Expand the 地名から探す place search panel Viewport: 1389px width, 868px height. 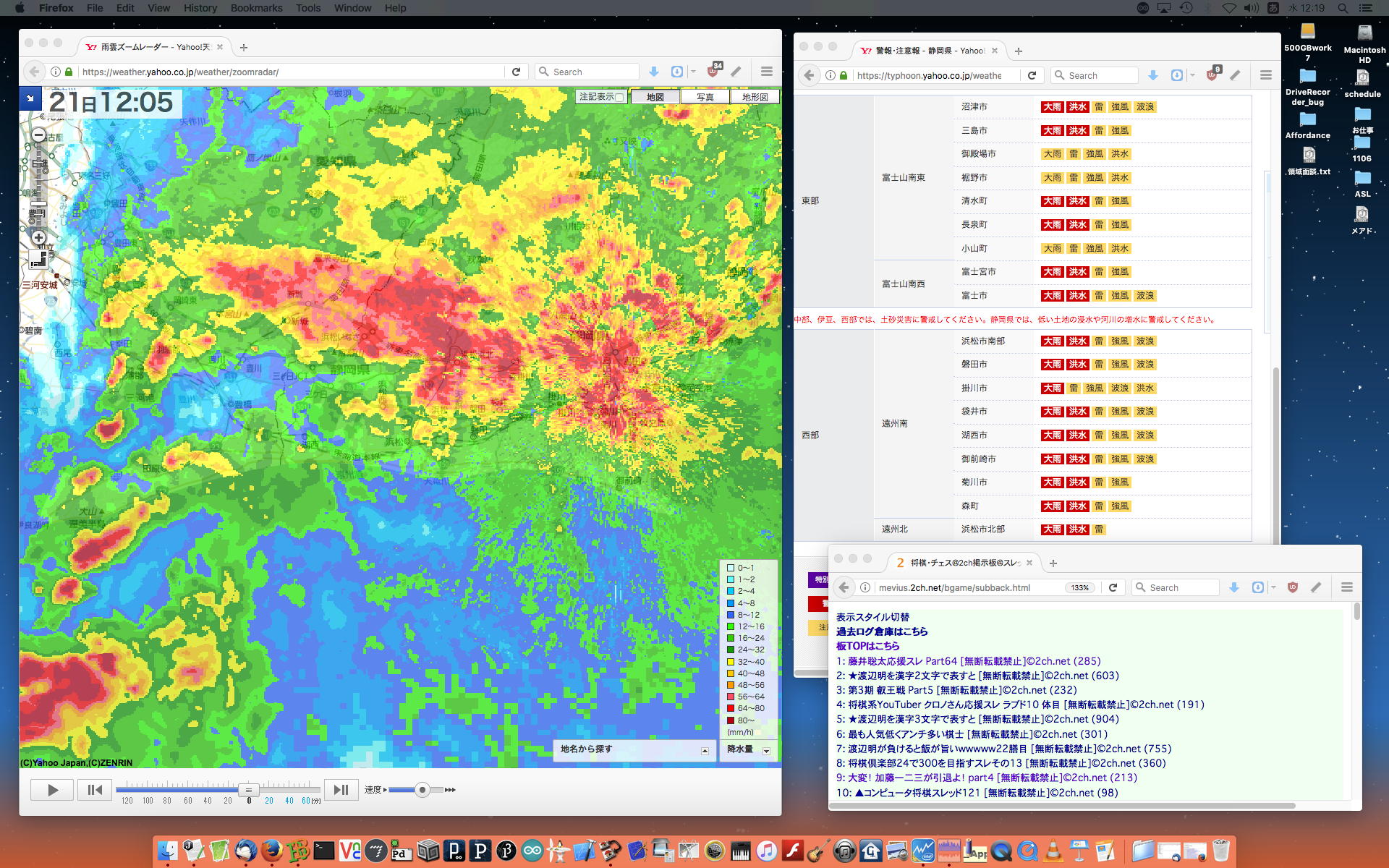[705, 750]
